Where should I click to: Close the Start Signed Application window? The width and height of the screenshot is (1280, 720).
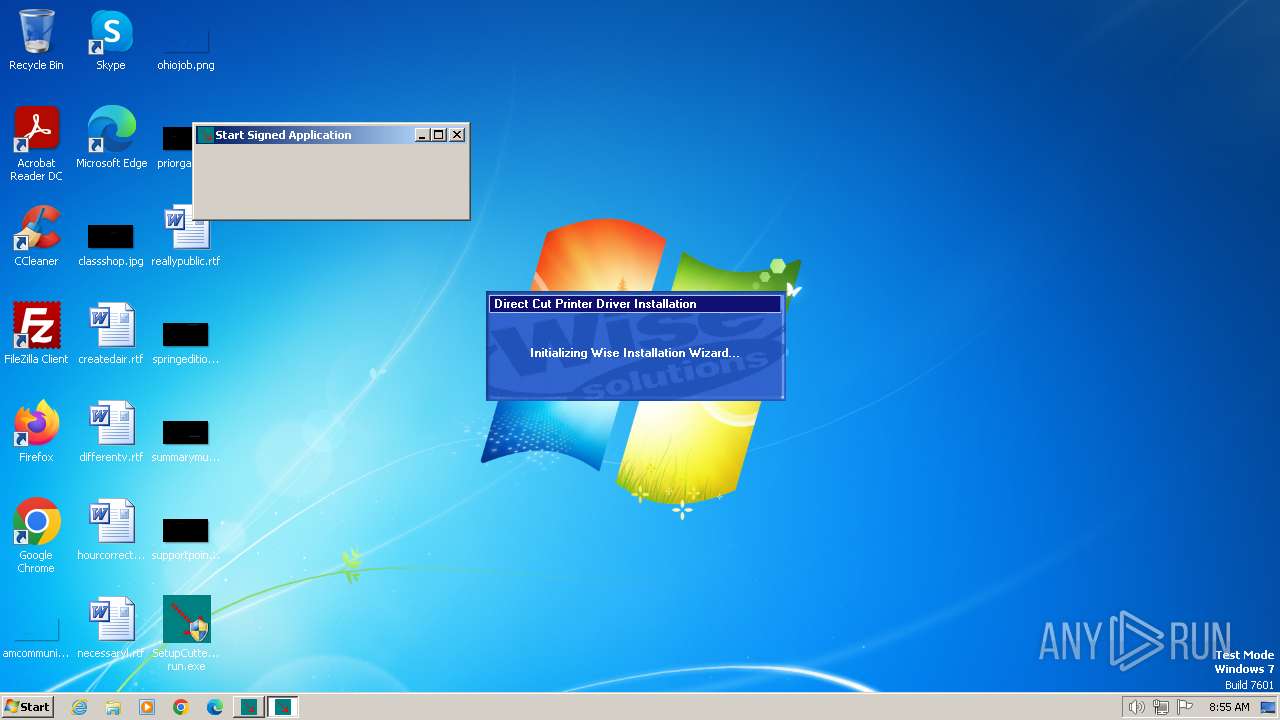point(457,135)
